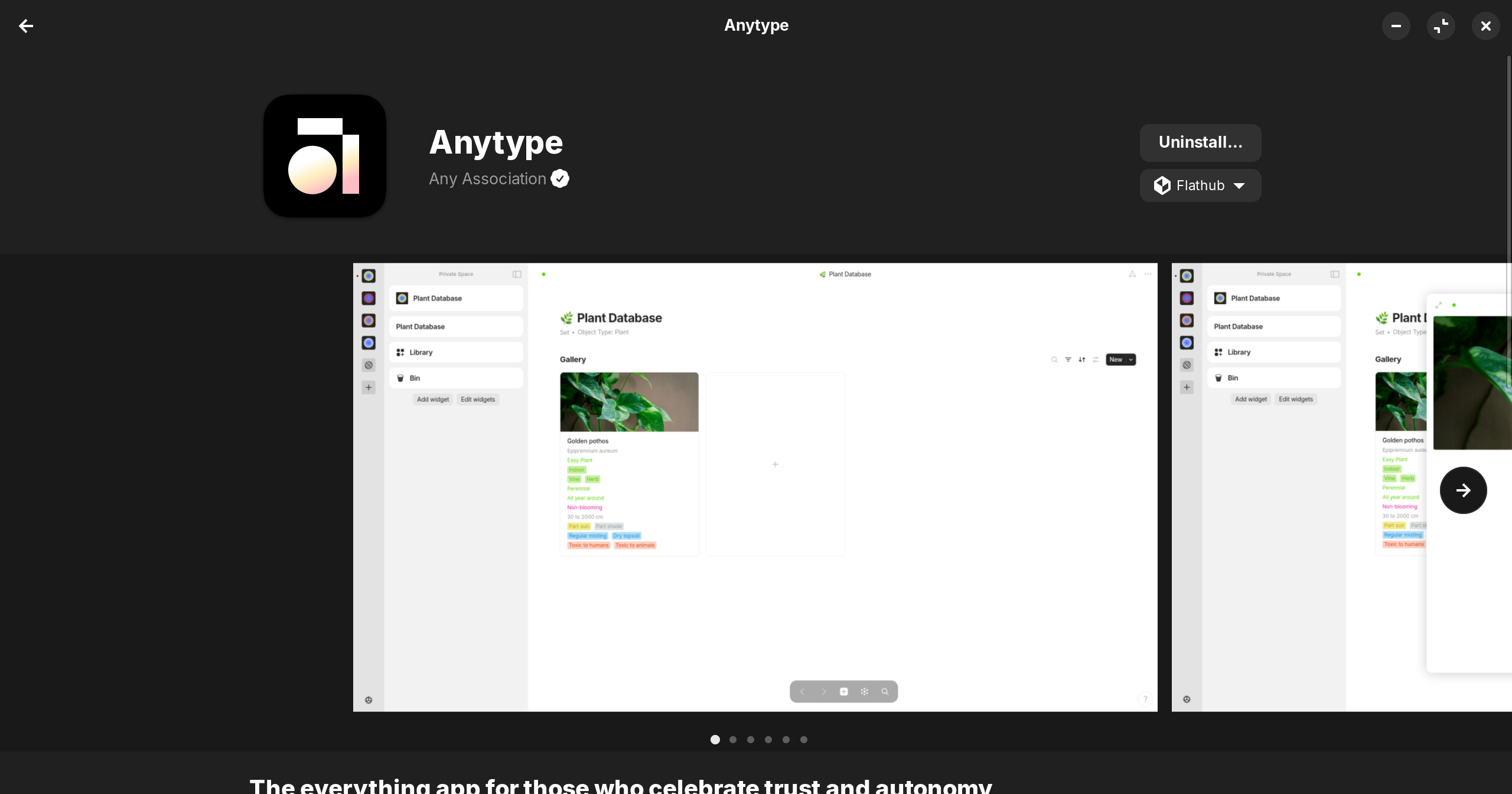Minimize the software window
This screenshot has height=794, width=1512.
pos(1396,26)
